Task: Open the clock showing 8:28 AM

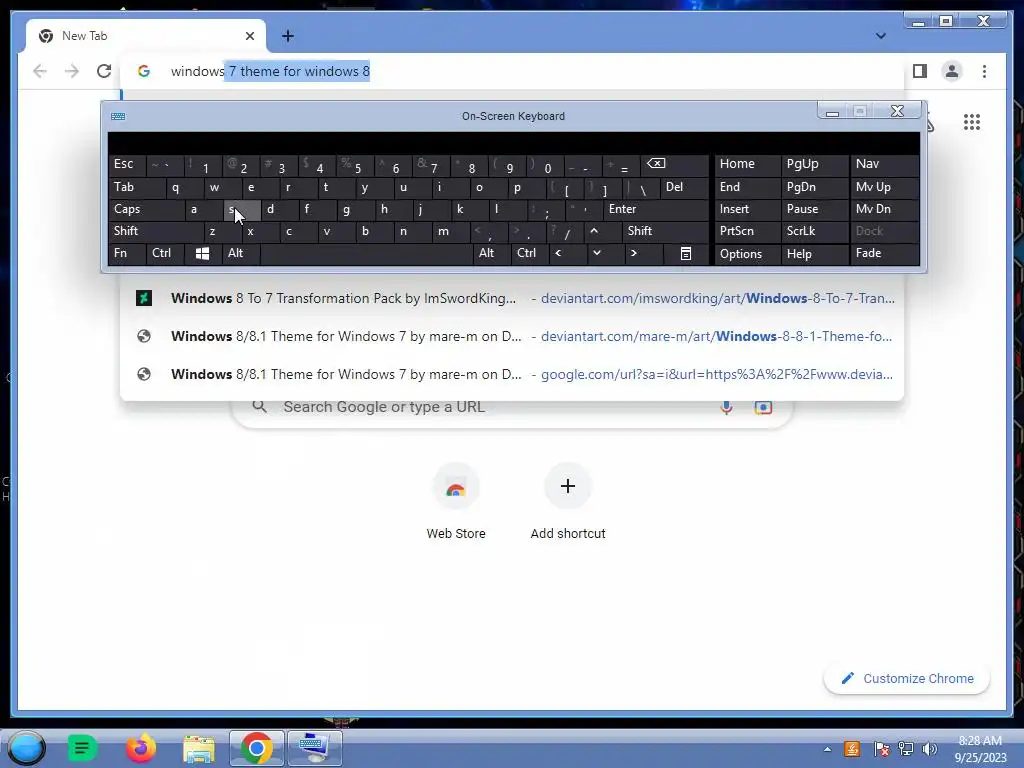Action: (x=980, y=749)
